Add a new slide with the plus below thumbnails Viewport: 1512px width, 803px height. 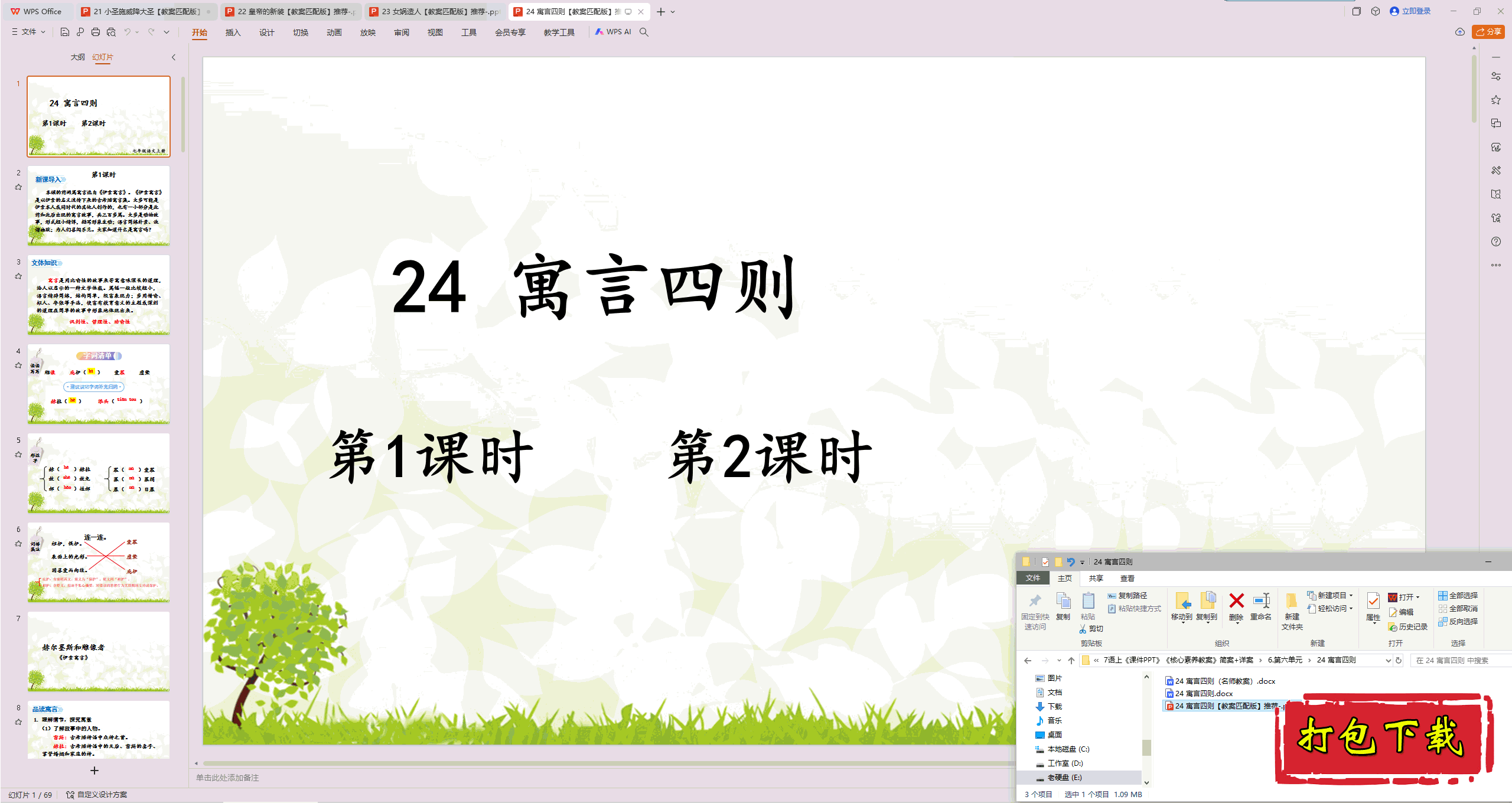(x=94, y=771)
